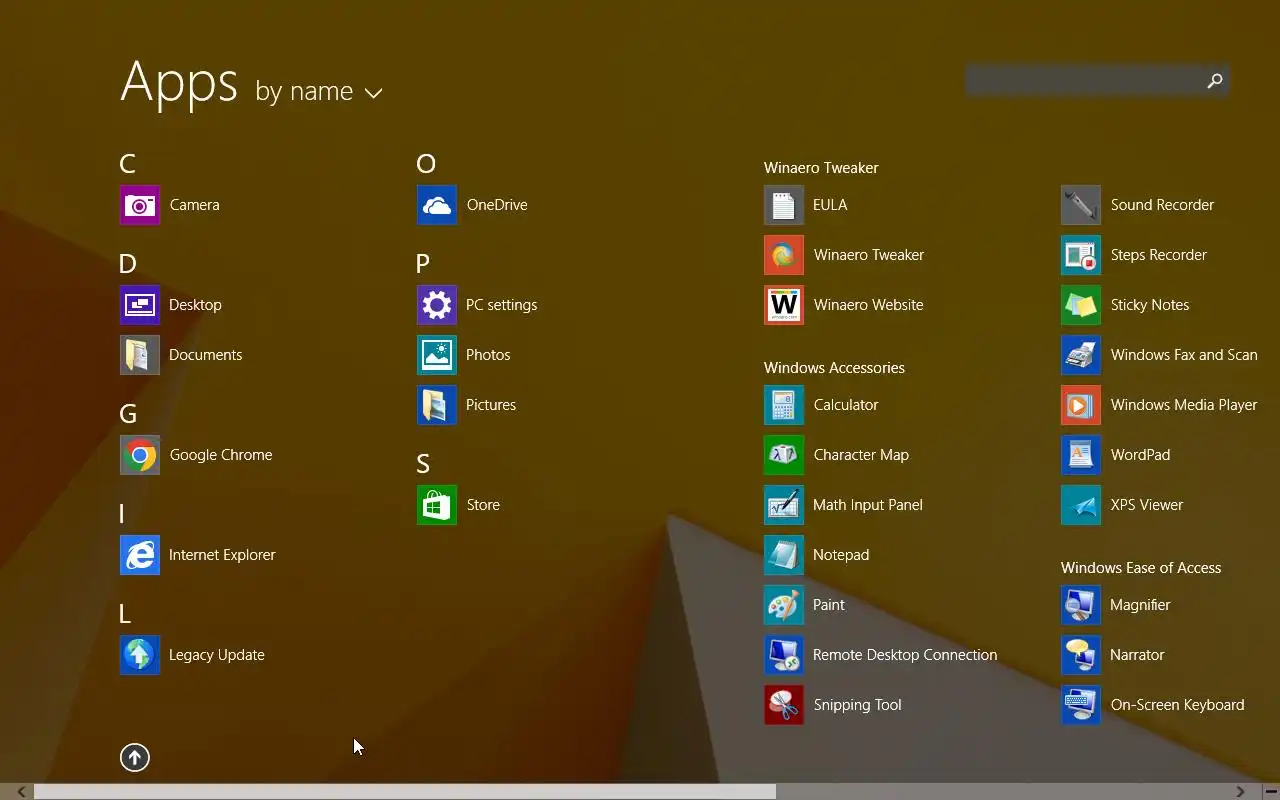
Task: Launch the Paint icon
Action: pos(784,605)
